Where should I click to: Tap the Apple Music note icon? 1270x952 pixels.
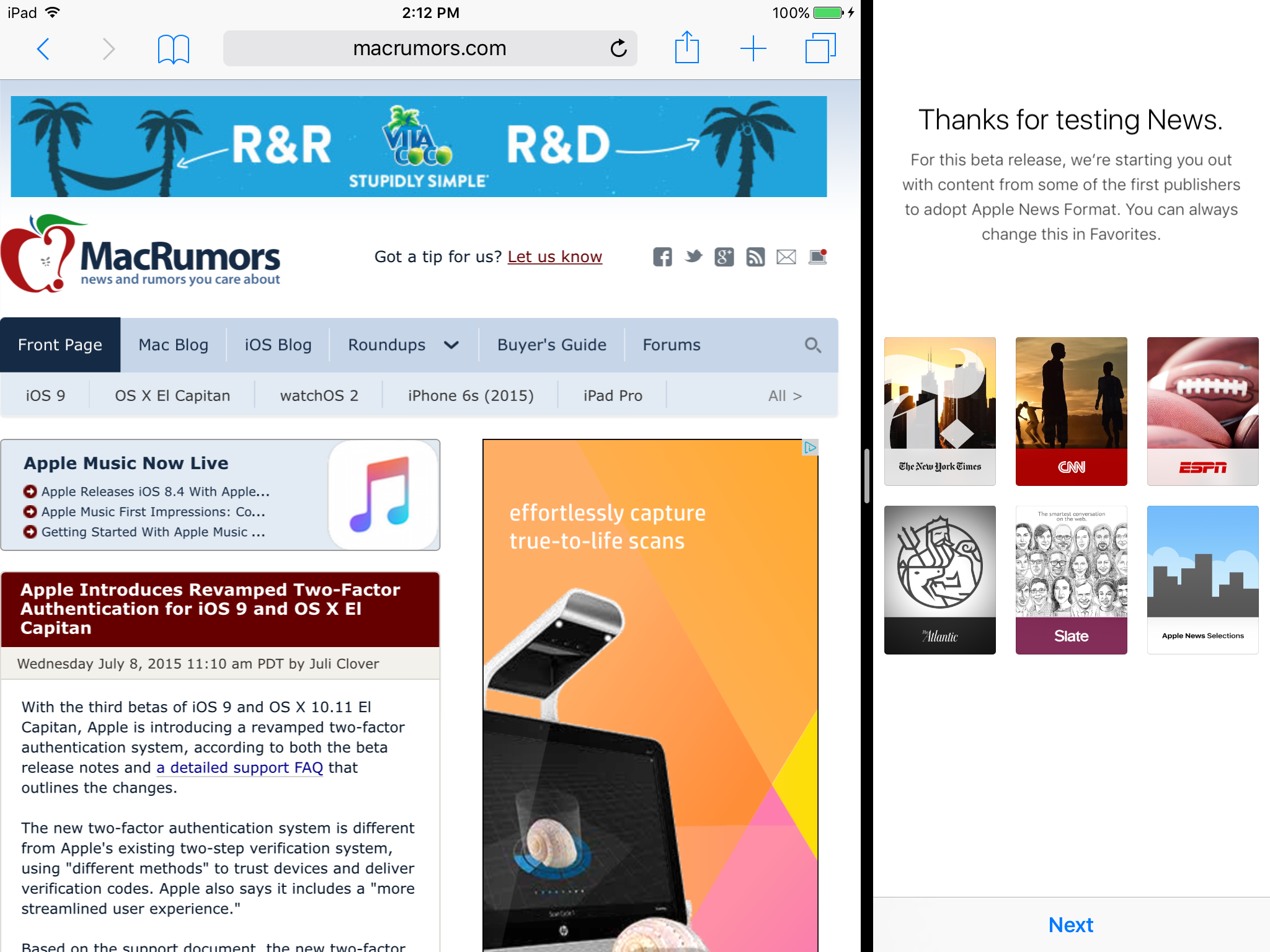point(383,495)
